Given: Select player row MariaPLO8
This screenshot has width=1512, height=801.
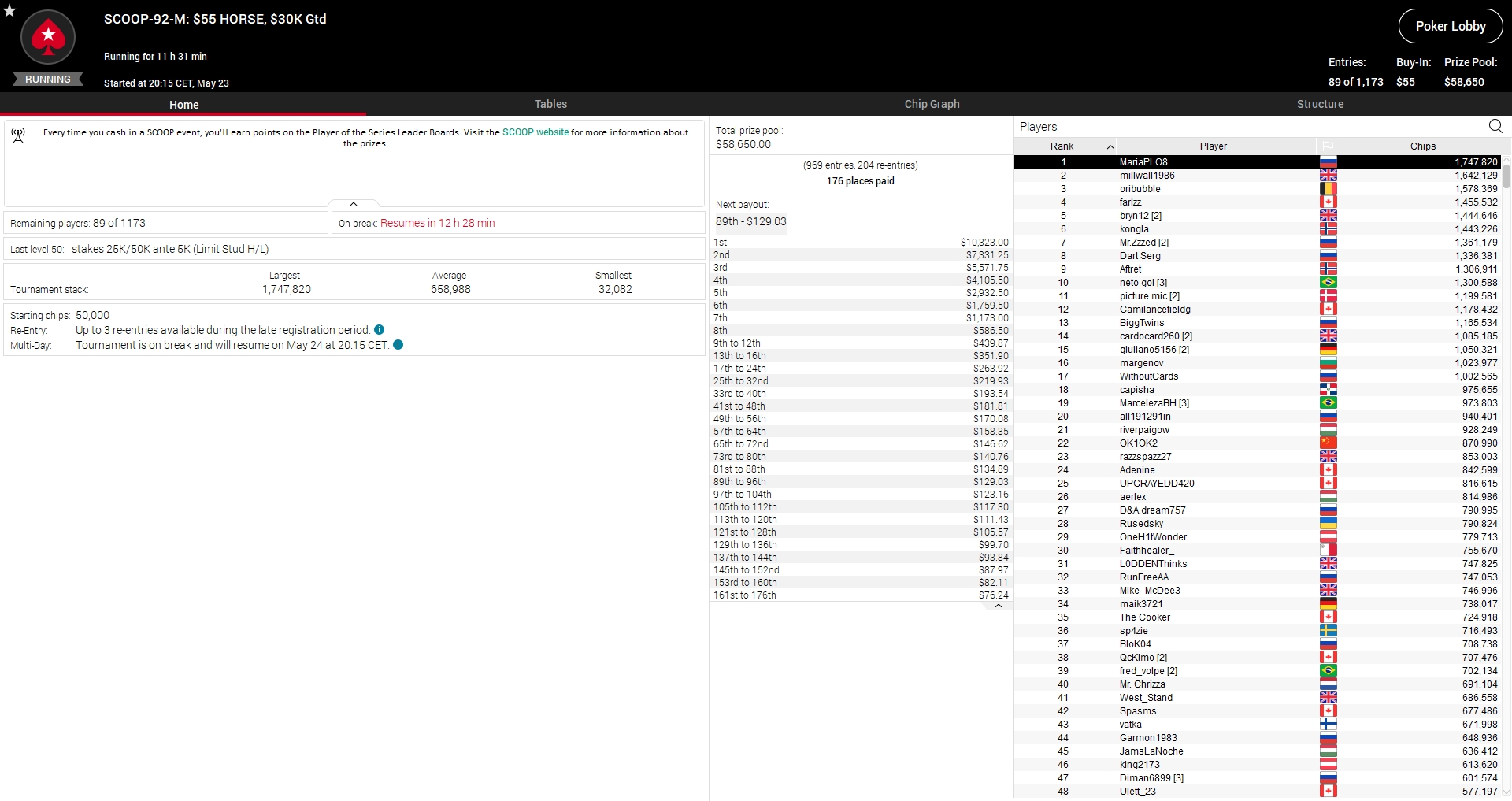Looking at the screenshot, I should (1258, 162).
